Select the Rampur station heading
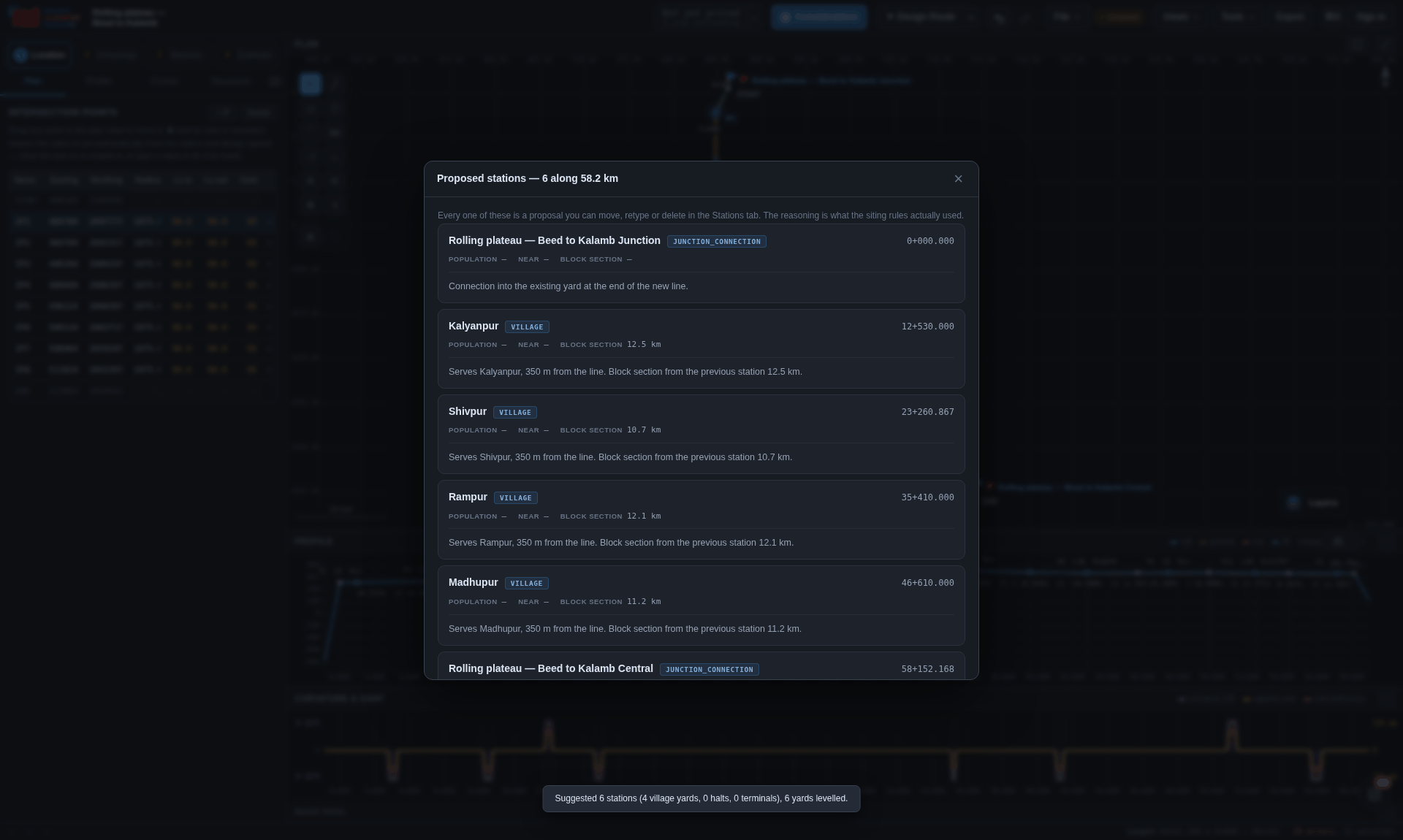 coord(468,497)
